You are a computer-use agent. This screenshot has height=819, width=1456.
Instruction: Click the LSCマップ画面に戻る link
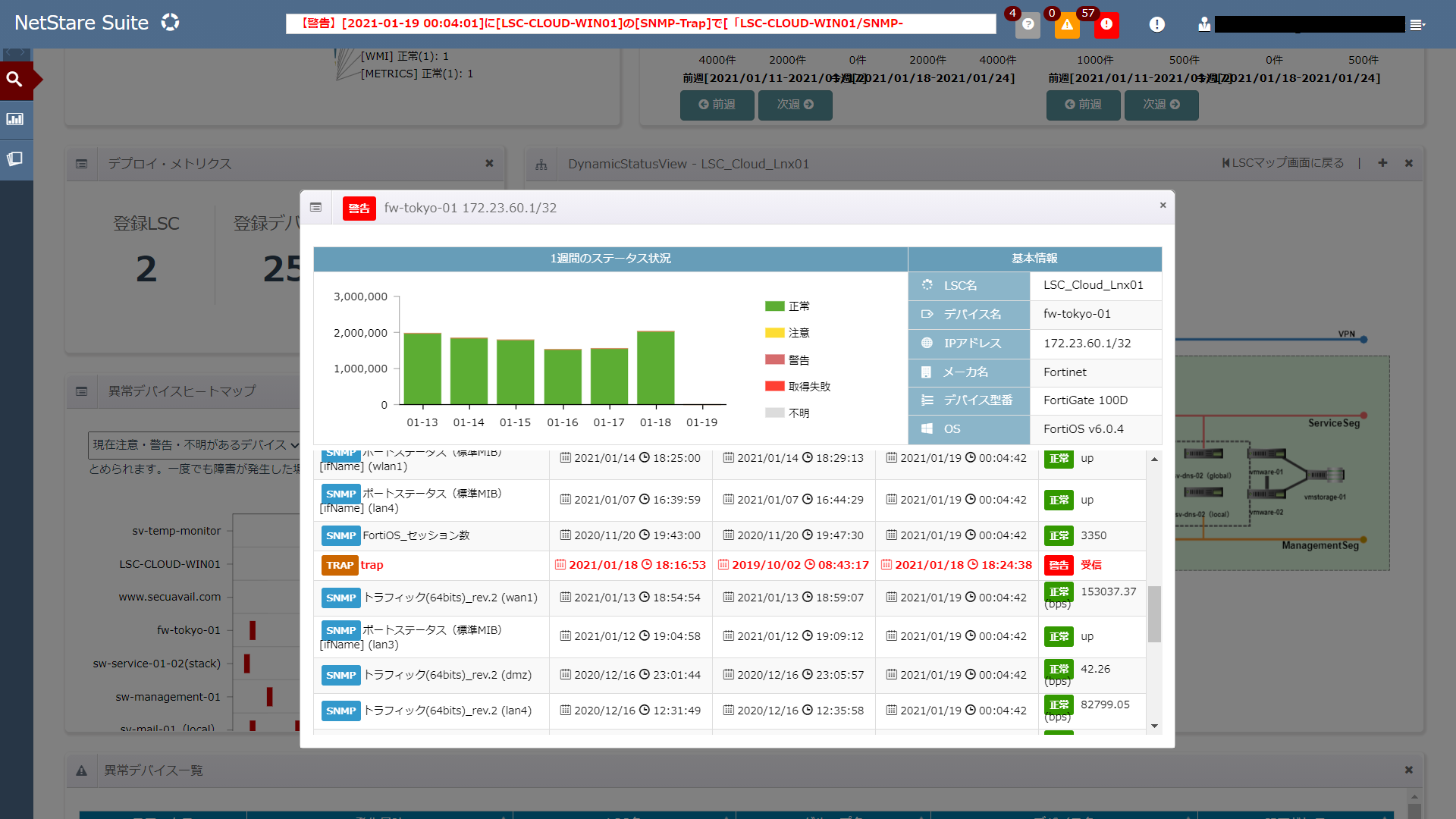(1282, 163)
